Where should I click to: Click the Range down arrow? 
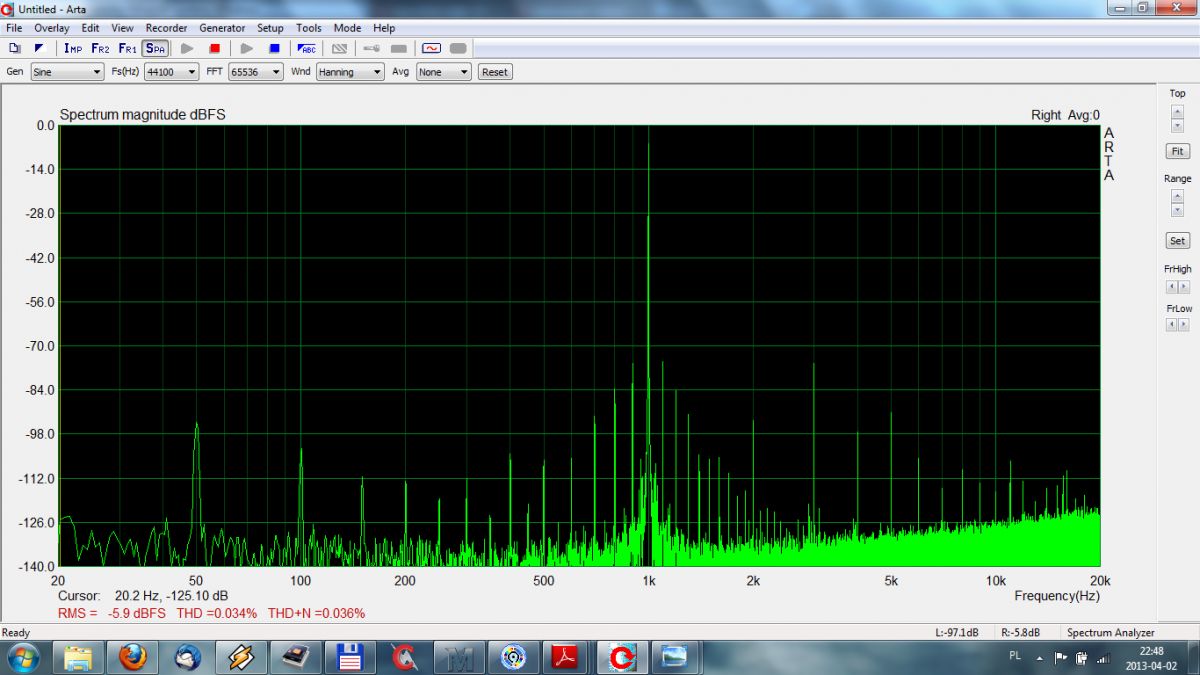pos(1178,210)
